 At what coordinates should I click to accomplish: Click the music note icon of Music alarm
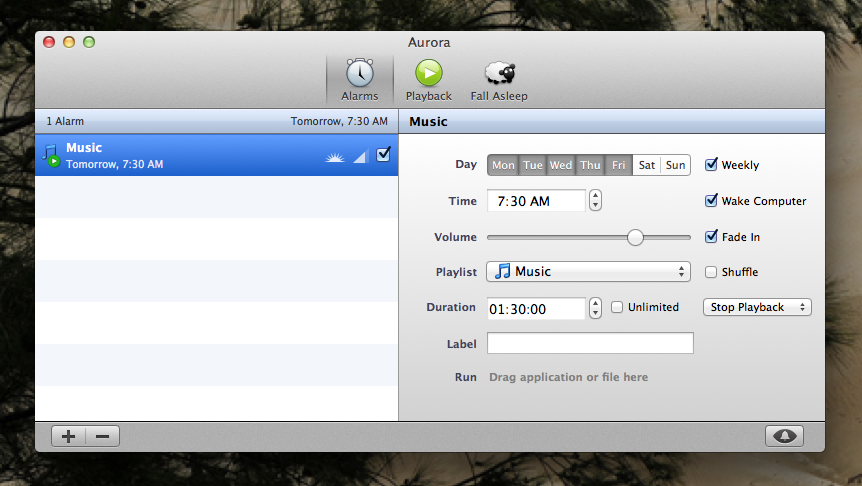pos(51,155)
